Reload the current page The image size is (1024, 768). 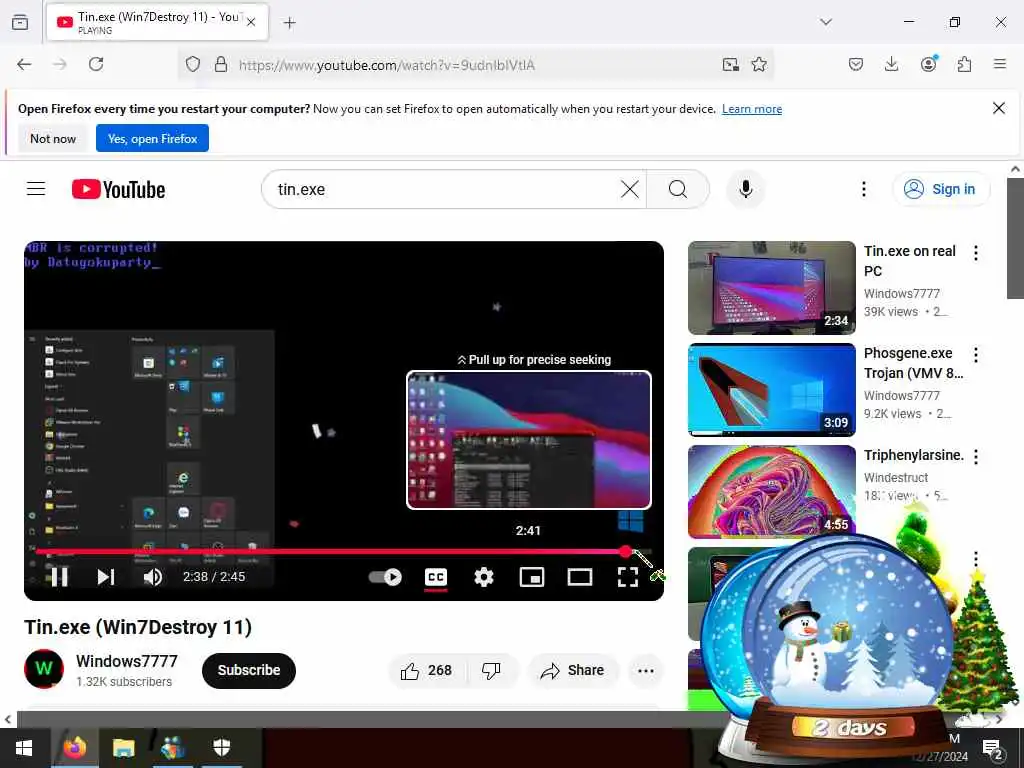tap(96, 64)
